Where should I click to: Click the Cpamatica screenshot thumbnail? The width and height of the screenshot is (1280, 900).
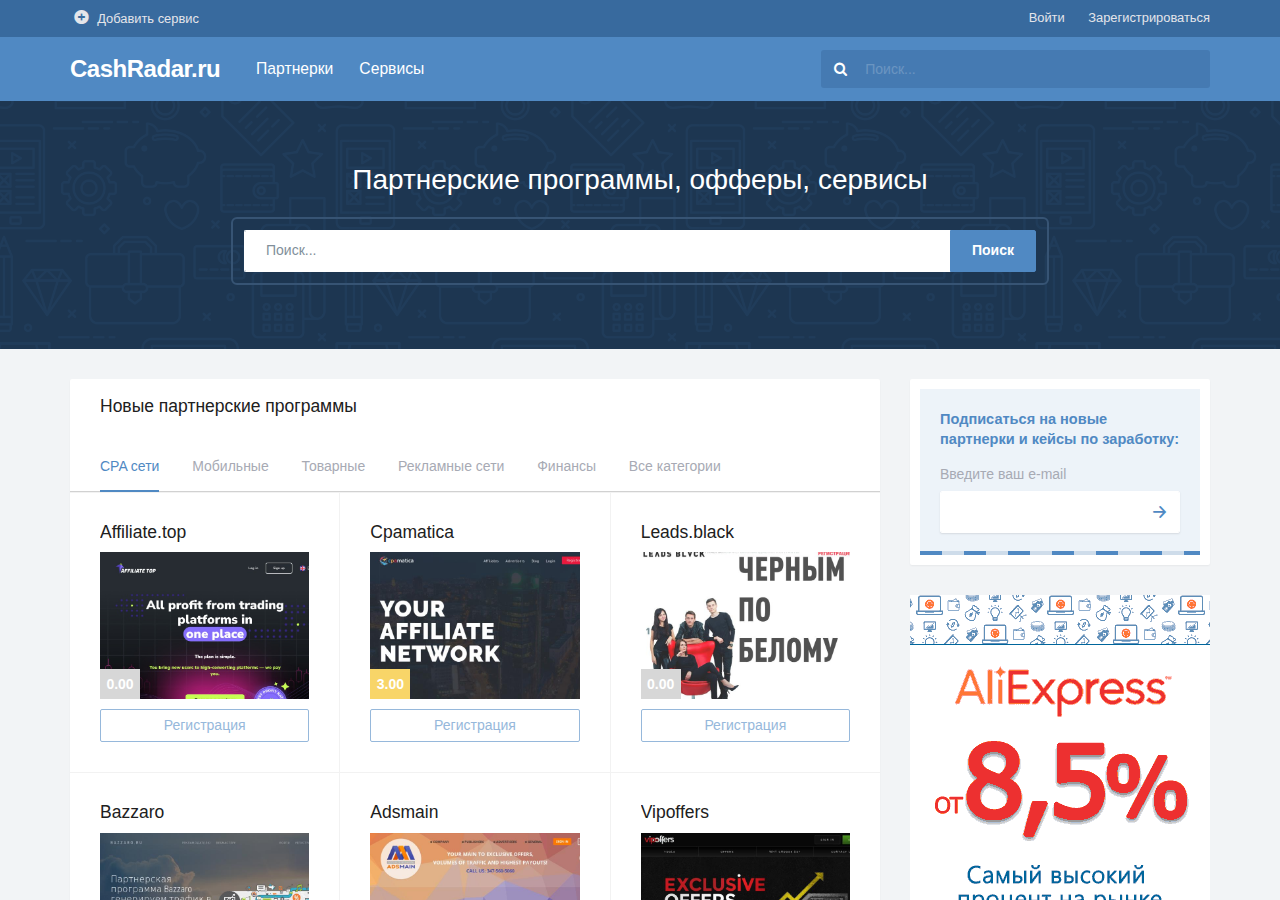475,625
